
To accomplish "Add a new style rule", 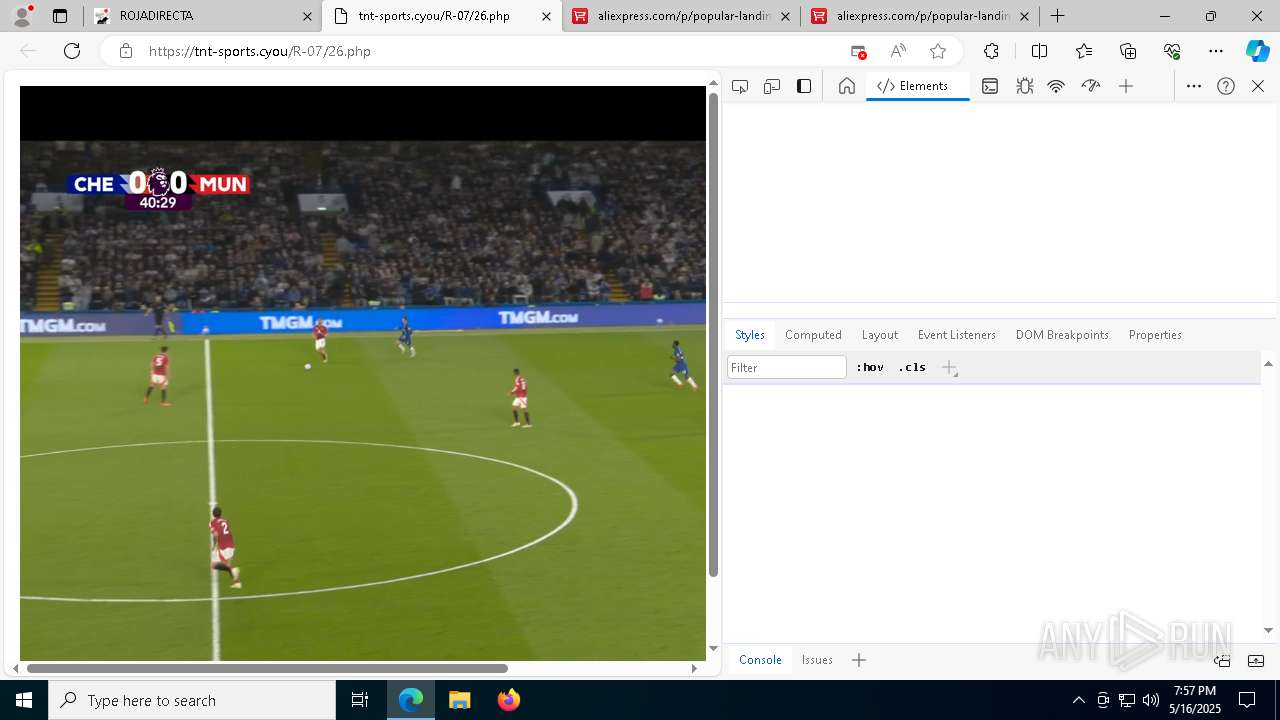I will [950, 368].
